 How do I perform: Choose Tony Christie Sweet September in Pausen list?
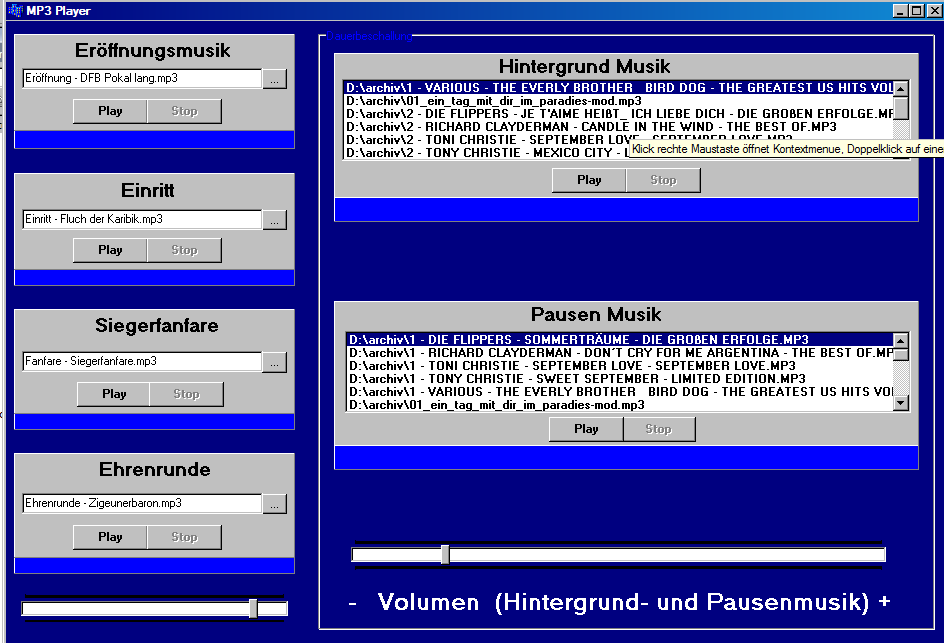click(x=575, y=379)
